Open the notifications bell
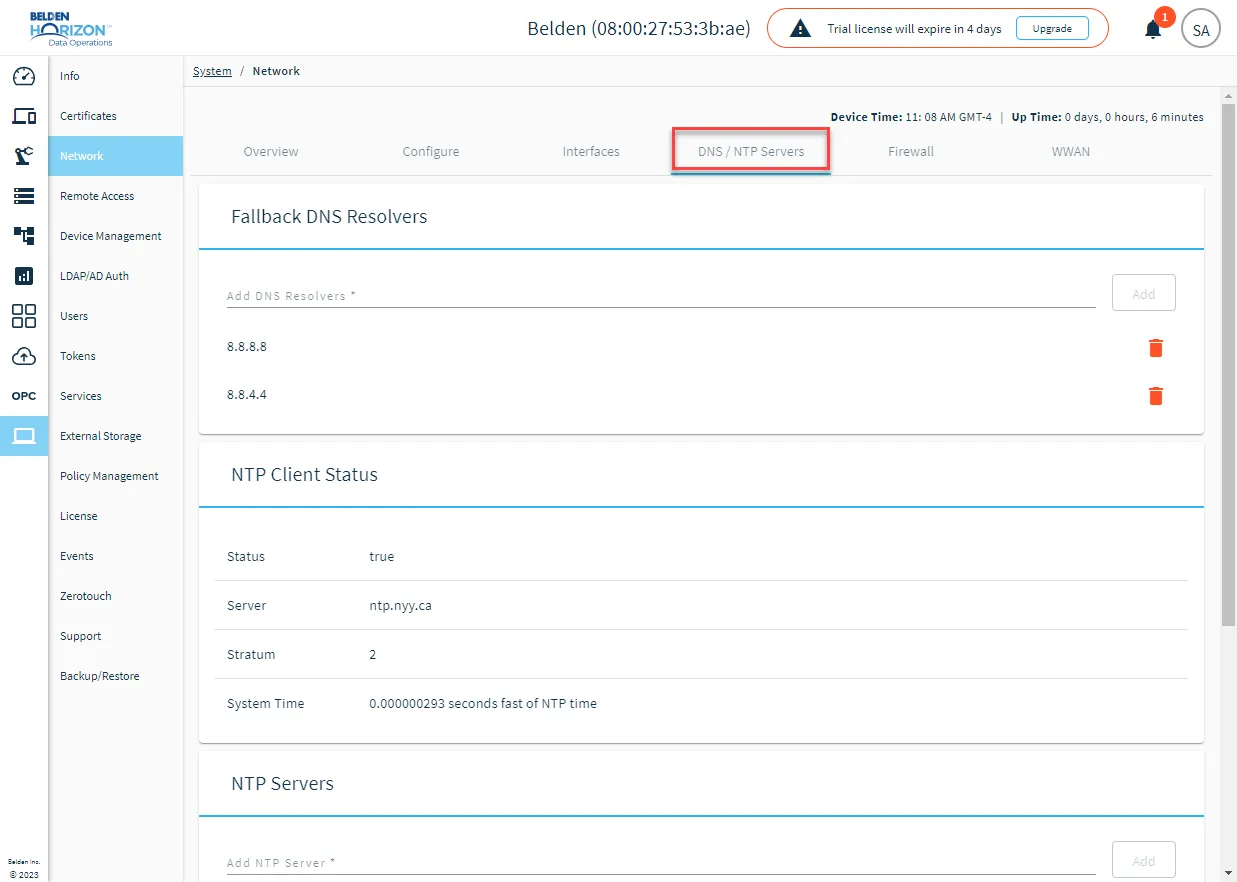This screenshot has height=882, width=1237. click(1153, 30)
